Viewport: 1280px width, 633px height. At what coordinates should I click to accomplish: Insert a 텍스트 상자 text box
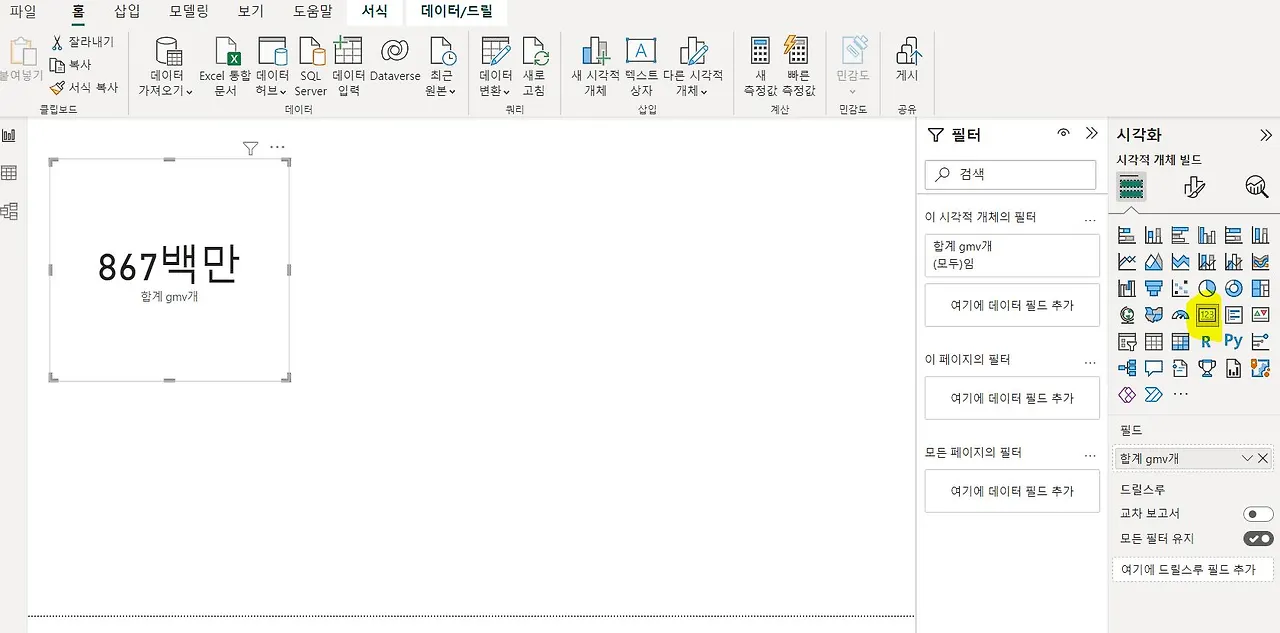(x=641, y=67)
